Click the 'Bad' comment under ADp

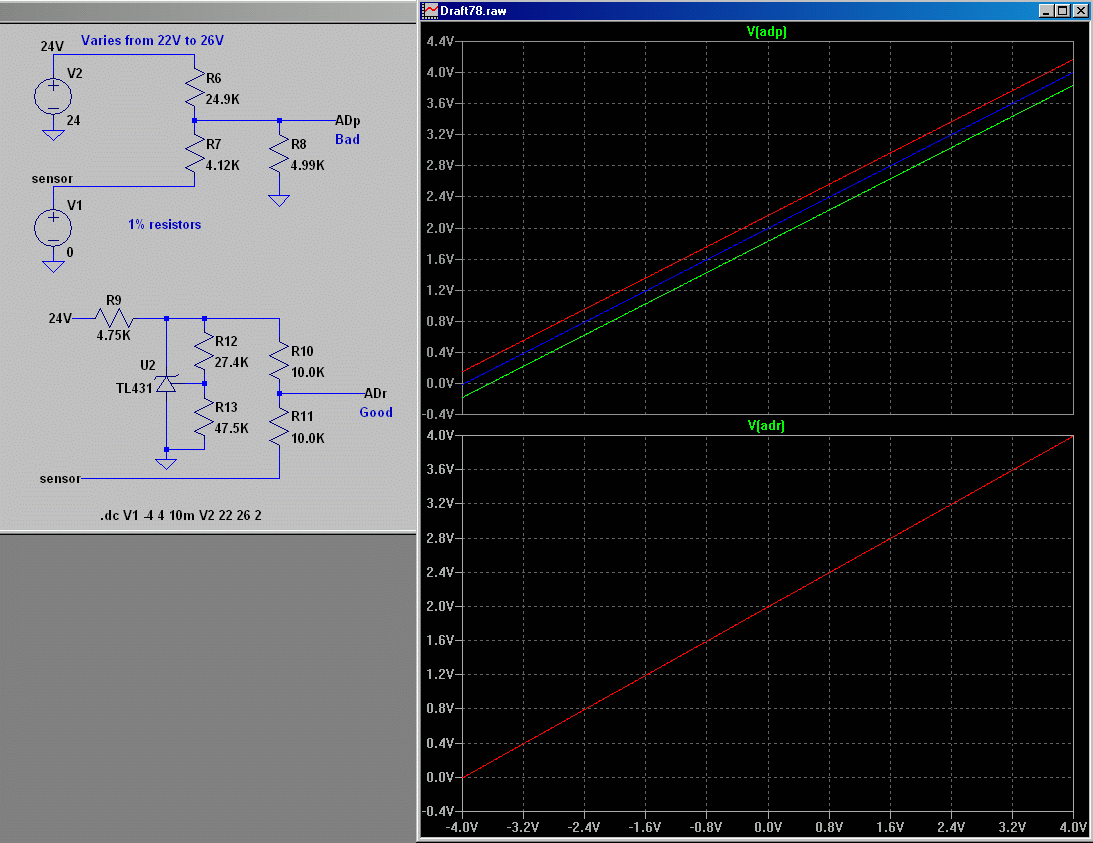(347, 139)
